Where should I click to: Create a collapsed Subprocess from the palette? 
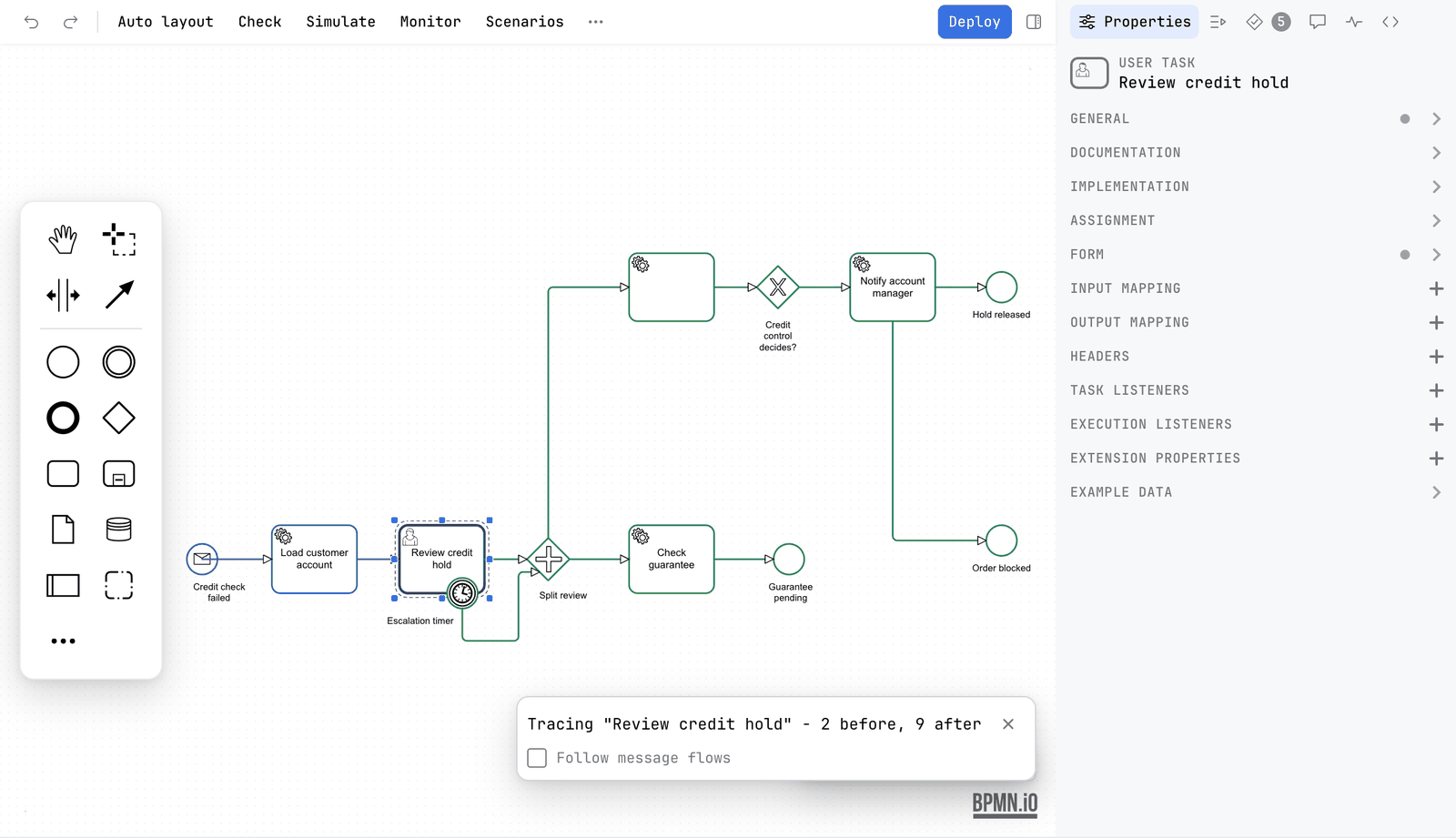tap(119, 474)
